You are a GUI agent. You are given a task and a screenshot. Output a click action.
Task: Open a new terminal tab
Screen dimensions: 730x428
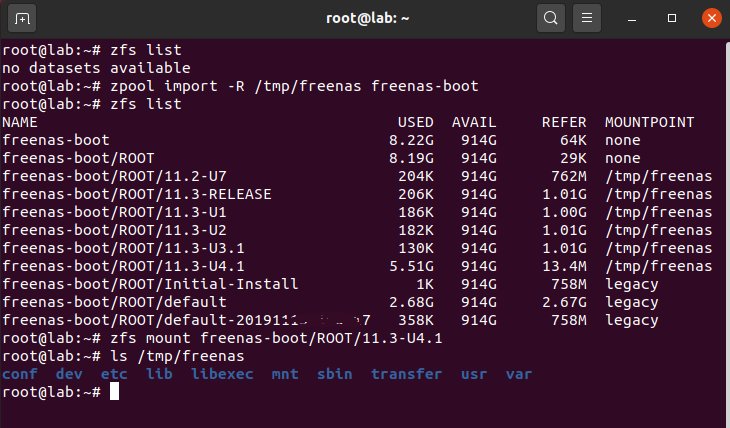click(x=23, y=18)
